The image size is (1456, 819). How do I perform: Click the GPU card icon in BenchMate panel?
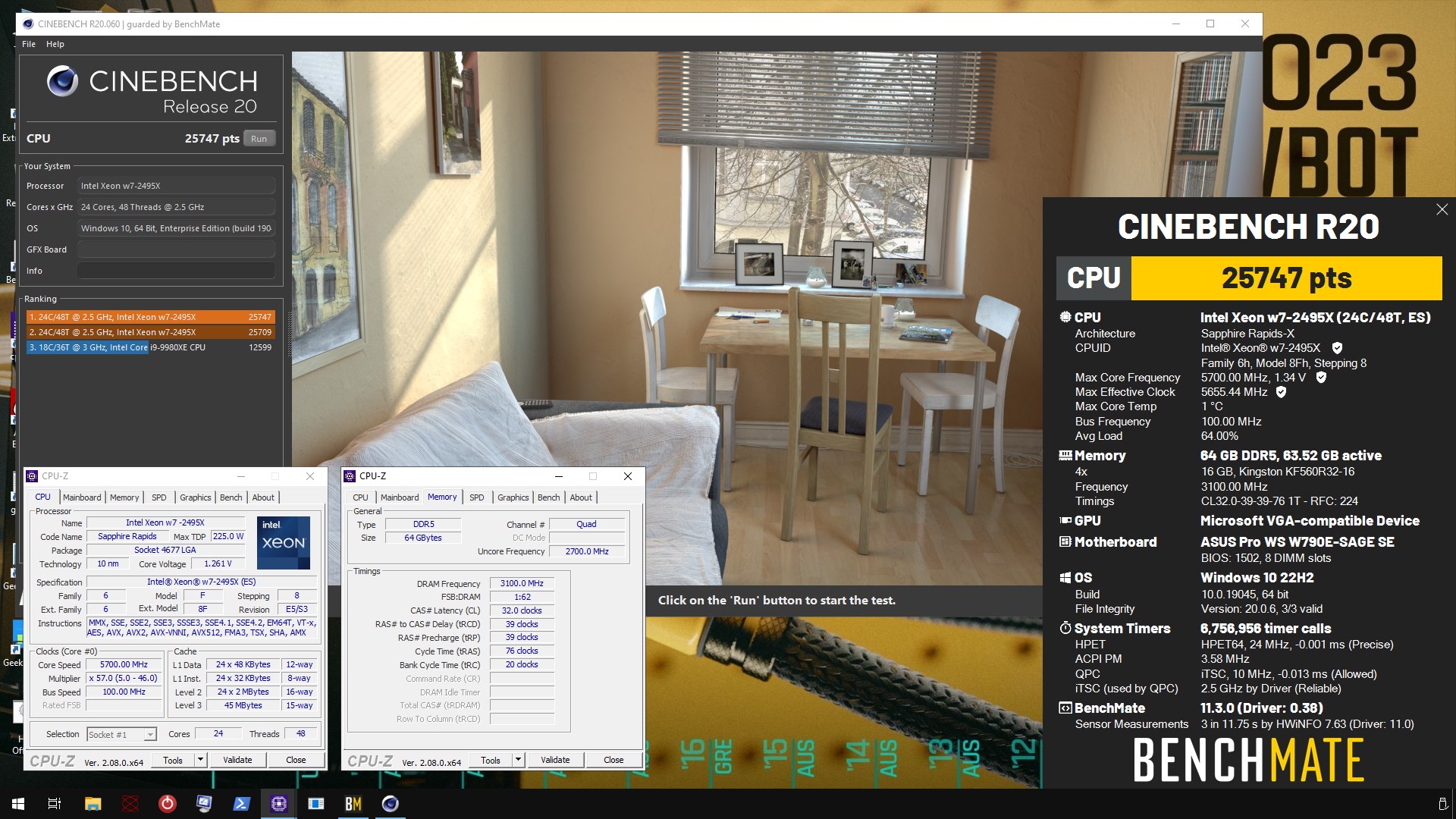pos(1065,521)
